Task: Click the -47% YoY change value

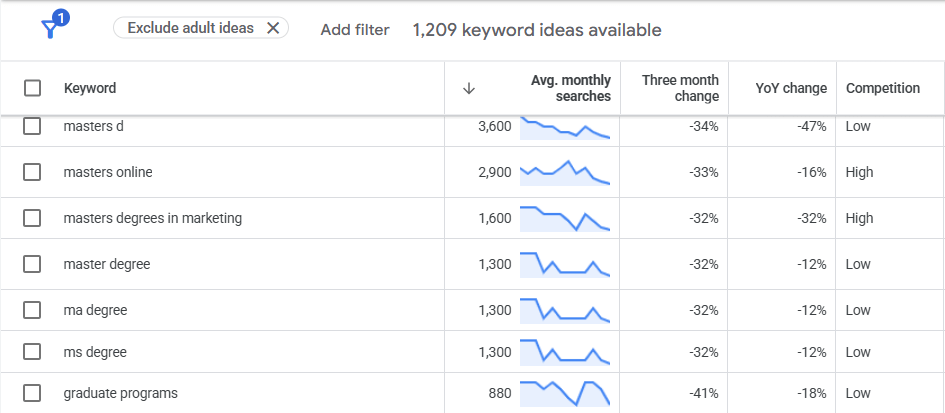Action: pyautogui.click(x=811, y=127)
